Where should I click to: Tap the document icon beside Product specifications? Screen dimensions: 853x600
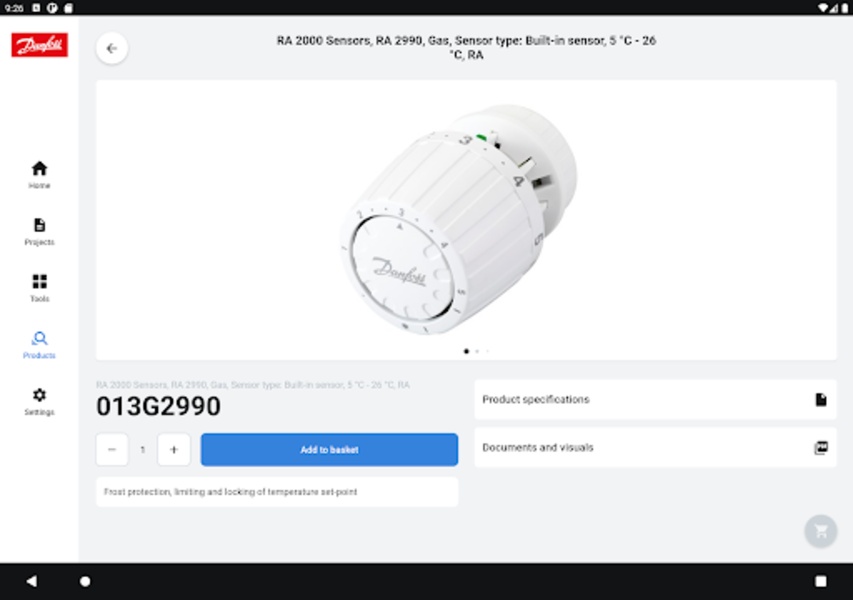point(821,399)
